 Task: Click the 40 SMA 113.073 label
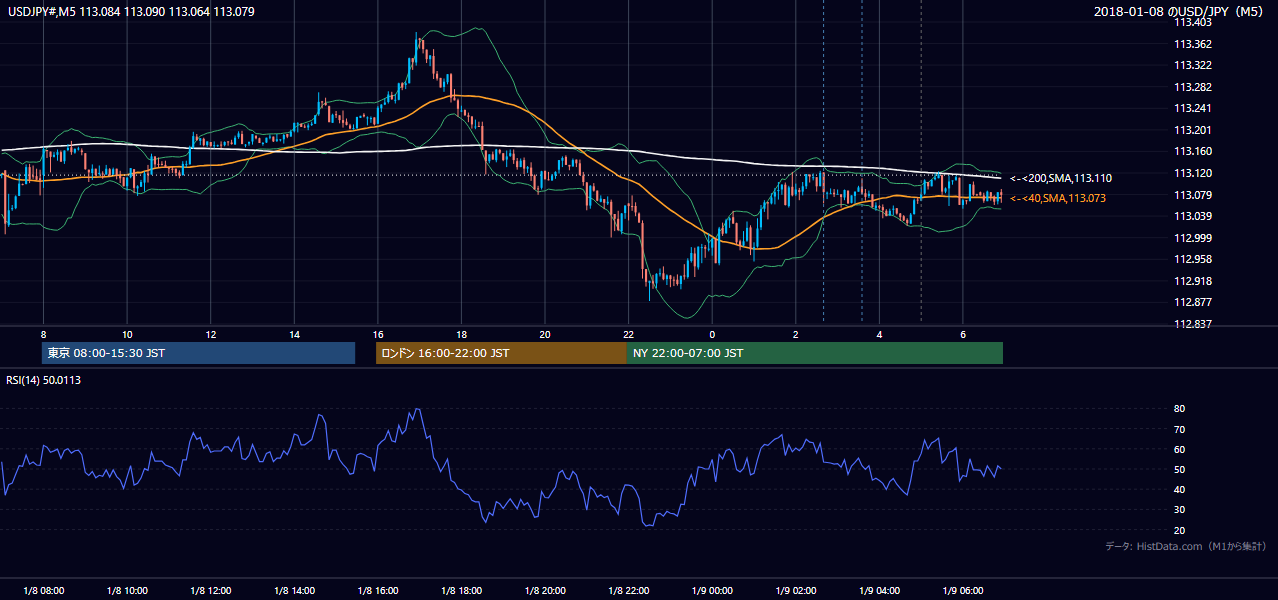1058,198
